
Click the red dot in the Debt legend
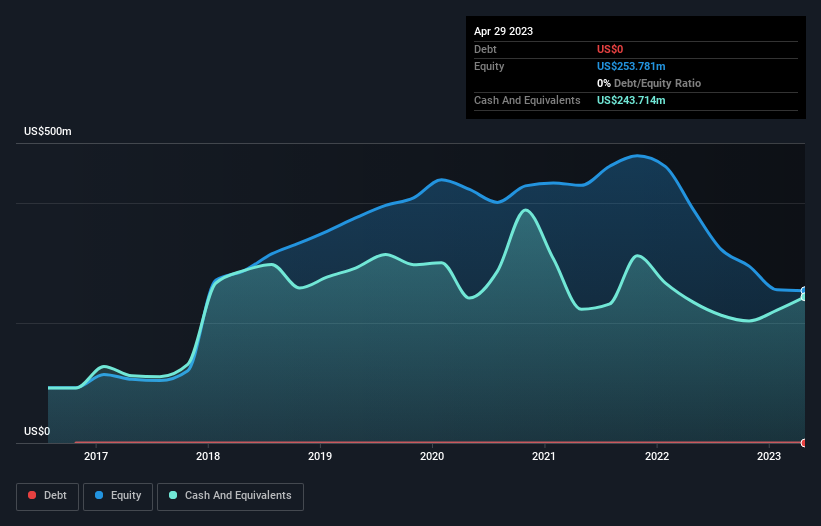pyautogui.click(x=33, y=496)
